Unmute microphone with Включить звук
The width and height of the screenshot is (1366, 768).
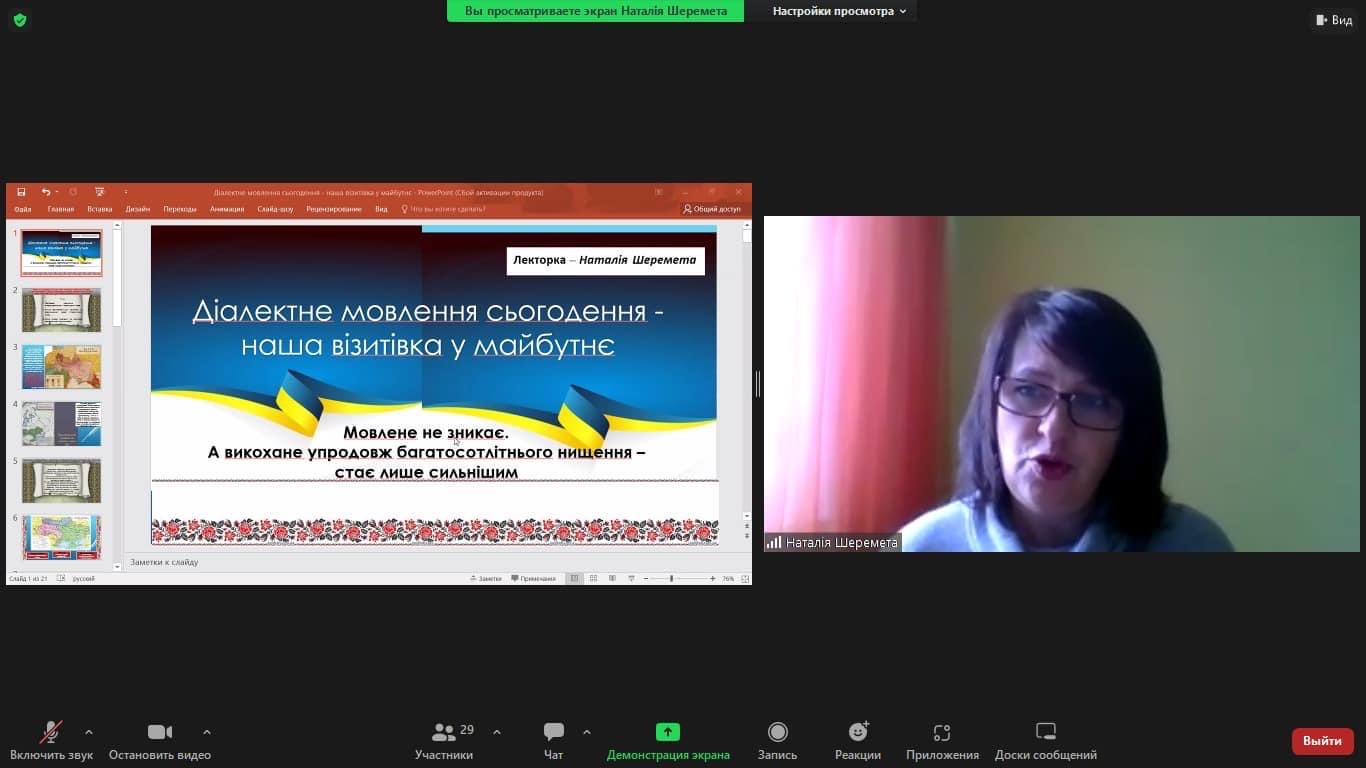click(x=51, y=732)
